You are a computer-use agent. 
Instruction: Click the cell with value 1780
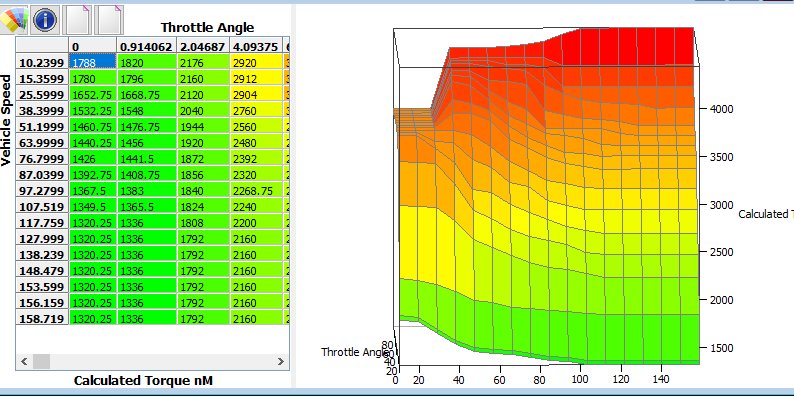[x=93, y=78]
